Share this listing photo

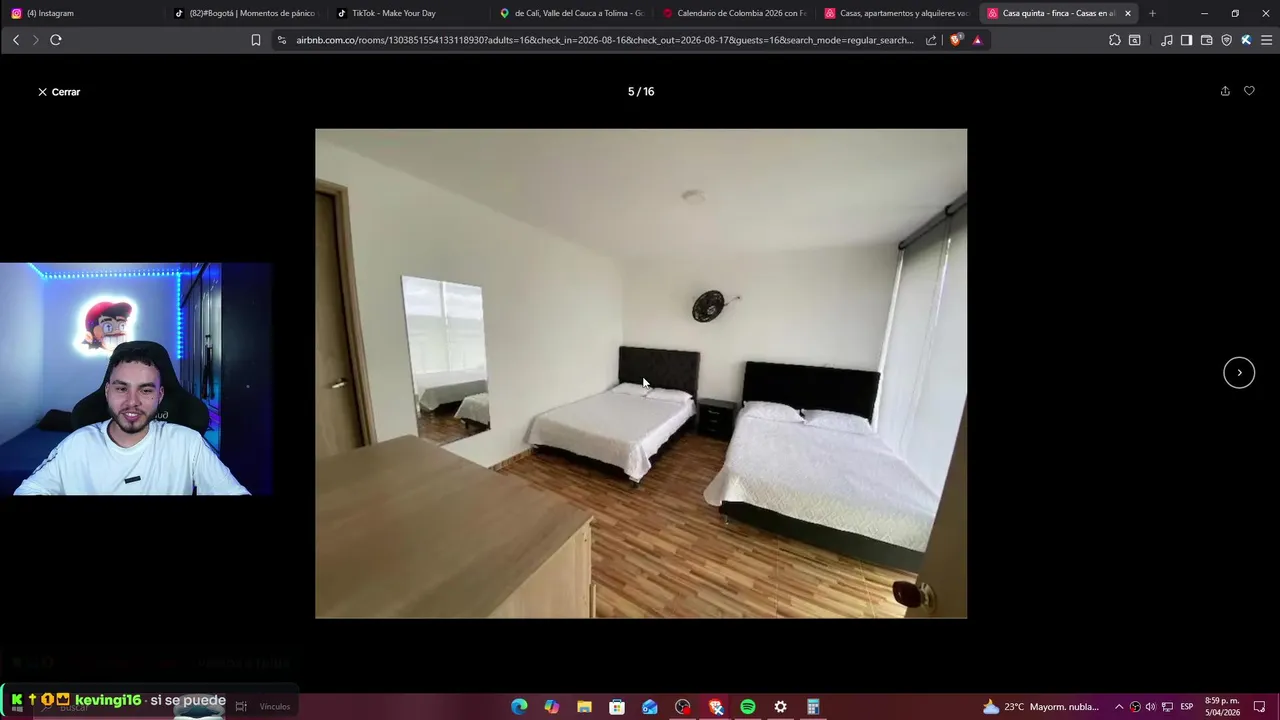click(x=1225, y=91)
